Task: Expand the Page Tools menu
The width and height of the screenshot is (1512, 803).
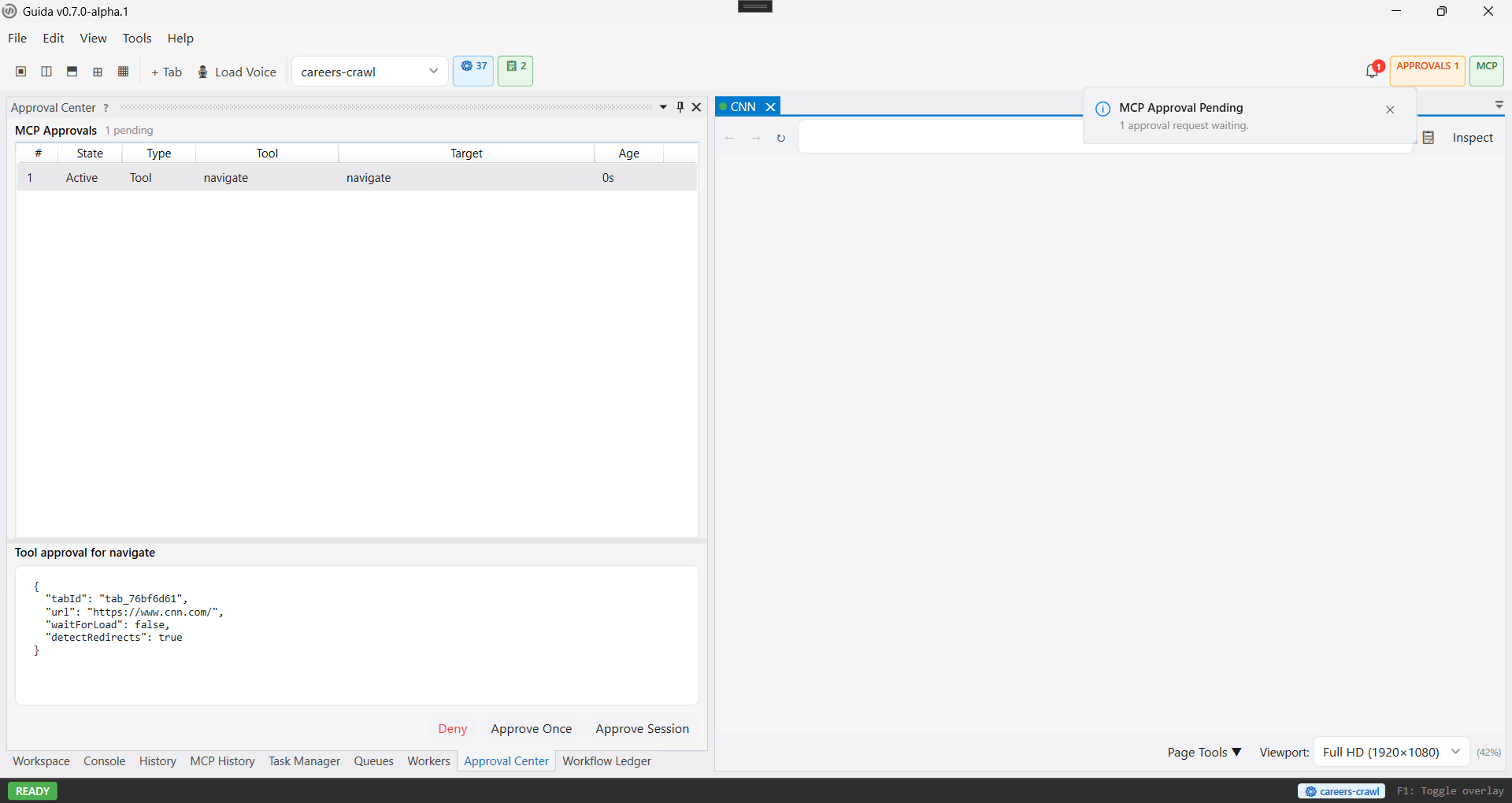Action: coord(1204,752)
